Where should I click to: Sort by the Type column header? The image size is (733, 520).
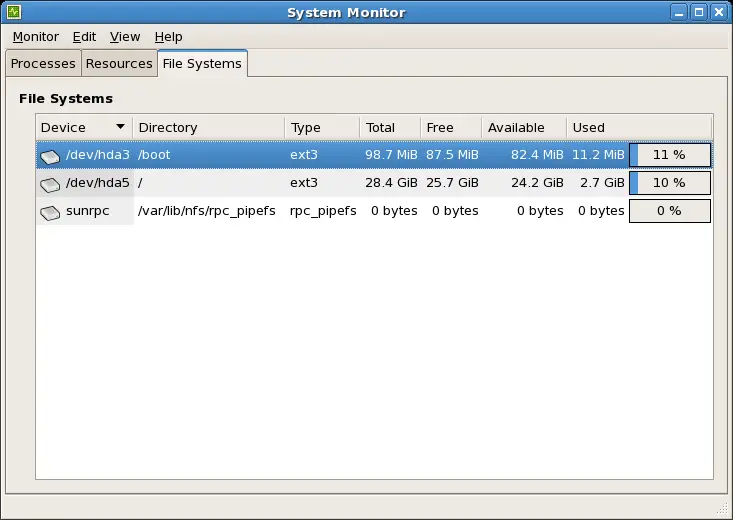(321, 127)
